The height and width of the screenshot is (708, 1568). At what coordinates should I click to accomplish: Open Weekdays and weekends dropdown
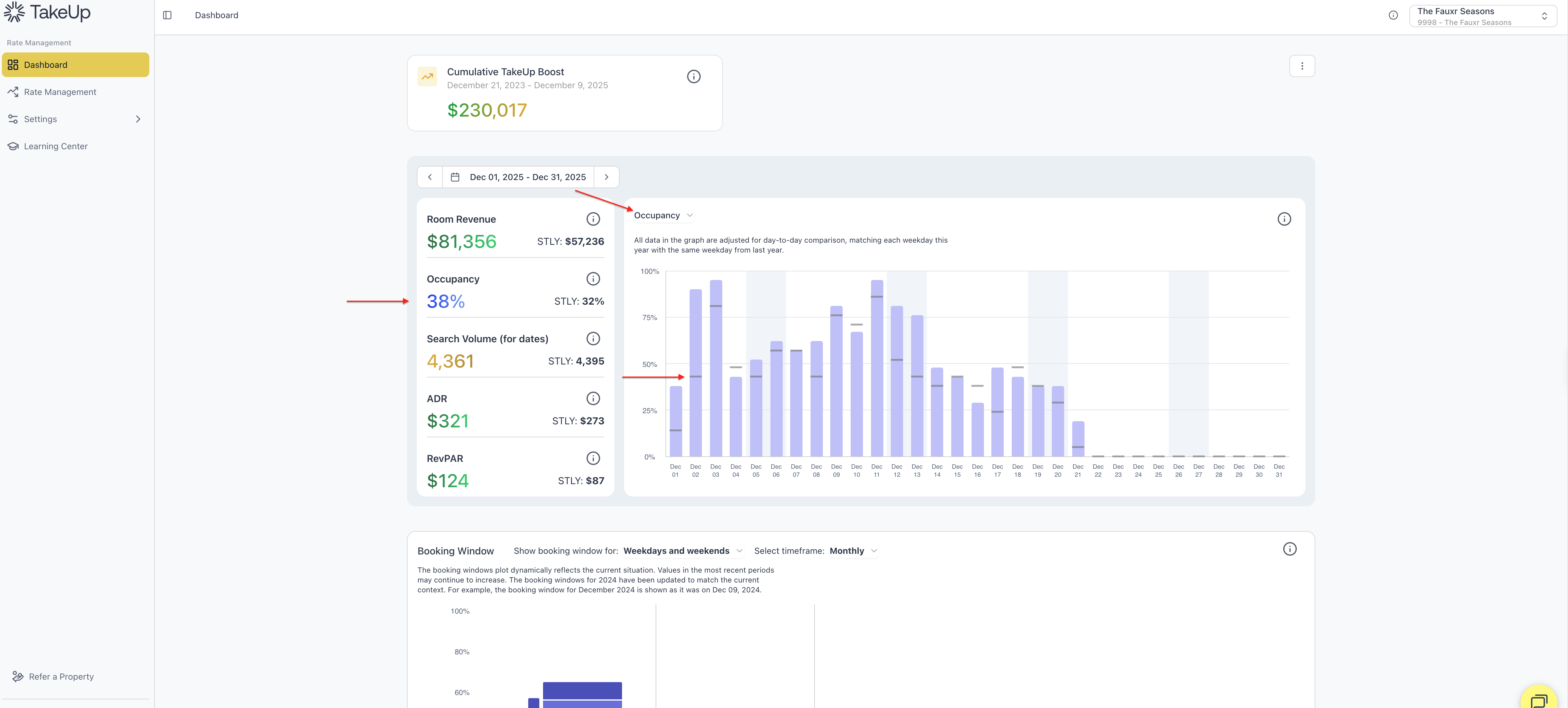[682, 551]
